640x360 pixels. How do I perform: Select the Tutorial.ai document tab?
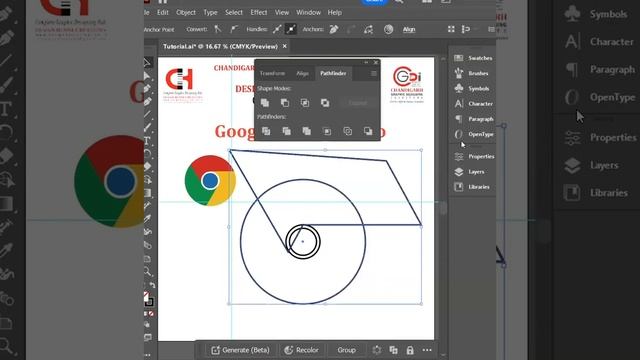pos(220,47)
